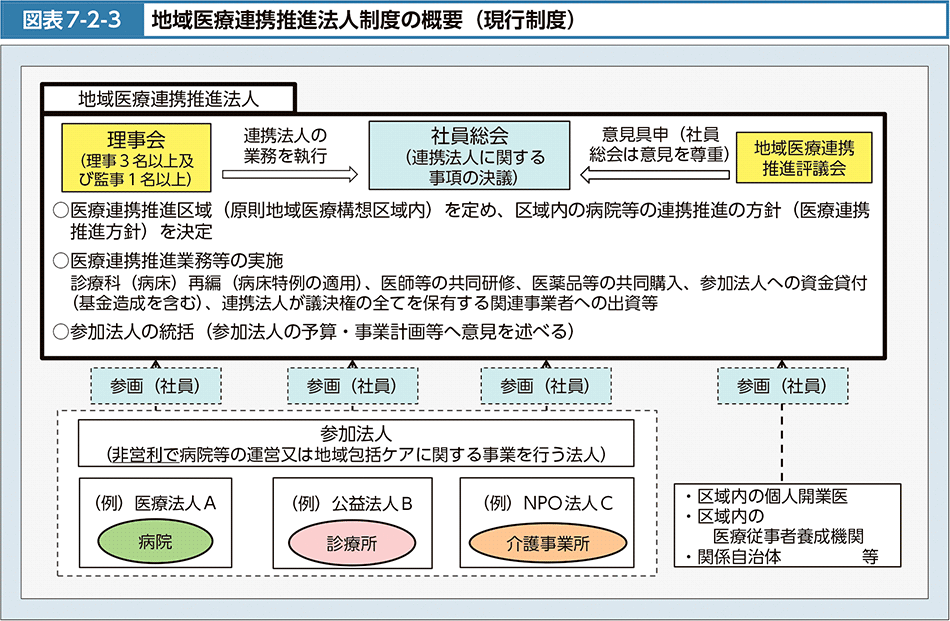Click the 参画（社員） box above 個人開業医 list
This screenshot has width=950, height=621.
pyautogui.click(x=782, y=385)
